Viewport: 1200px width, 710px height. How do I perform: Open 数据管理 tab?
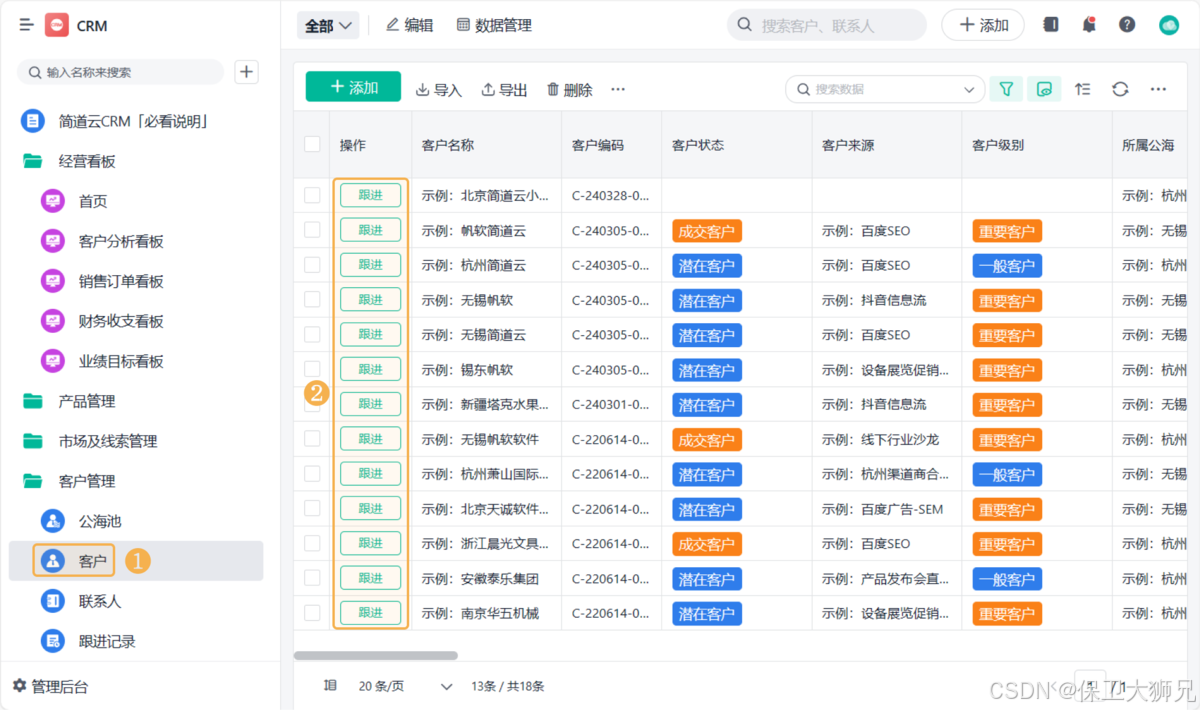click(x=494, y=25)
